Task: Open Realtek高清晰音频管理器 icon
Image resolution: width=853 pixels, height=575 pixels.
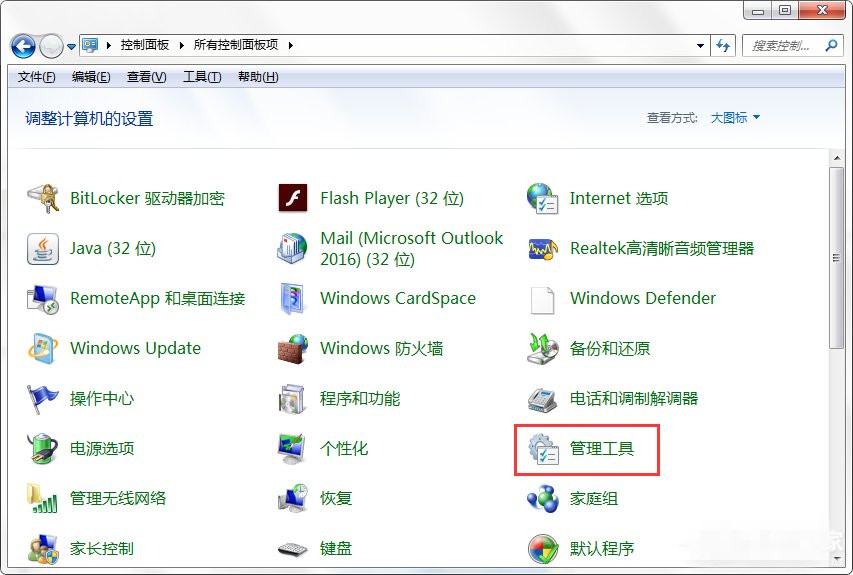Action: point(542,248)
